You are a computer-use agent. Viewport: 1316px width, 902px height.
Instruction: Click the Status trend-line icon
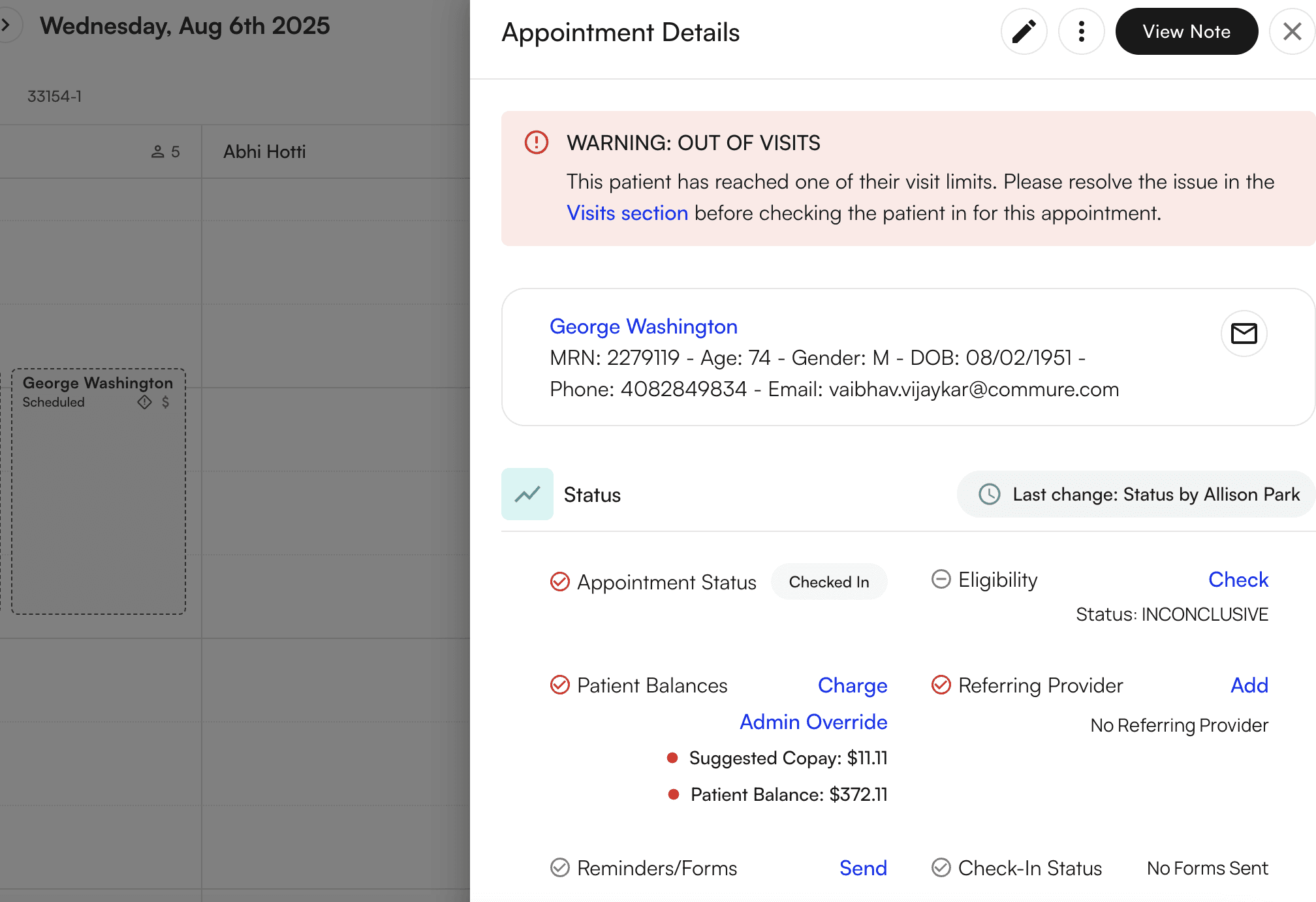[527, 494]
